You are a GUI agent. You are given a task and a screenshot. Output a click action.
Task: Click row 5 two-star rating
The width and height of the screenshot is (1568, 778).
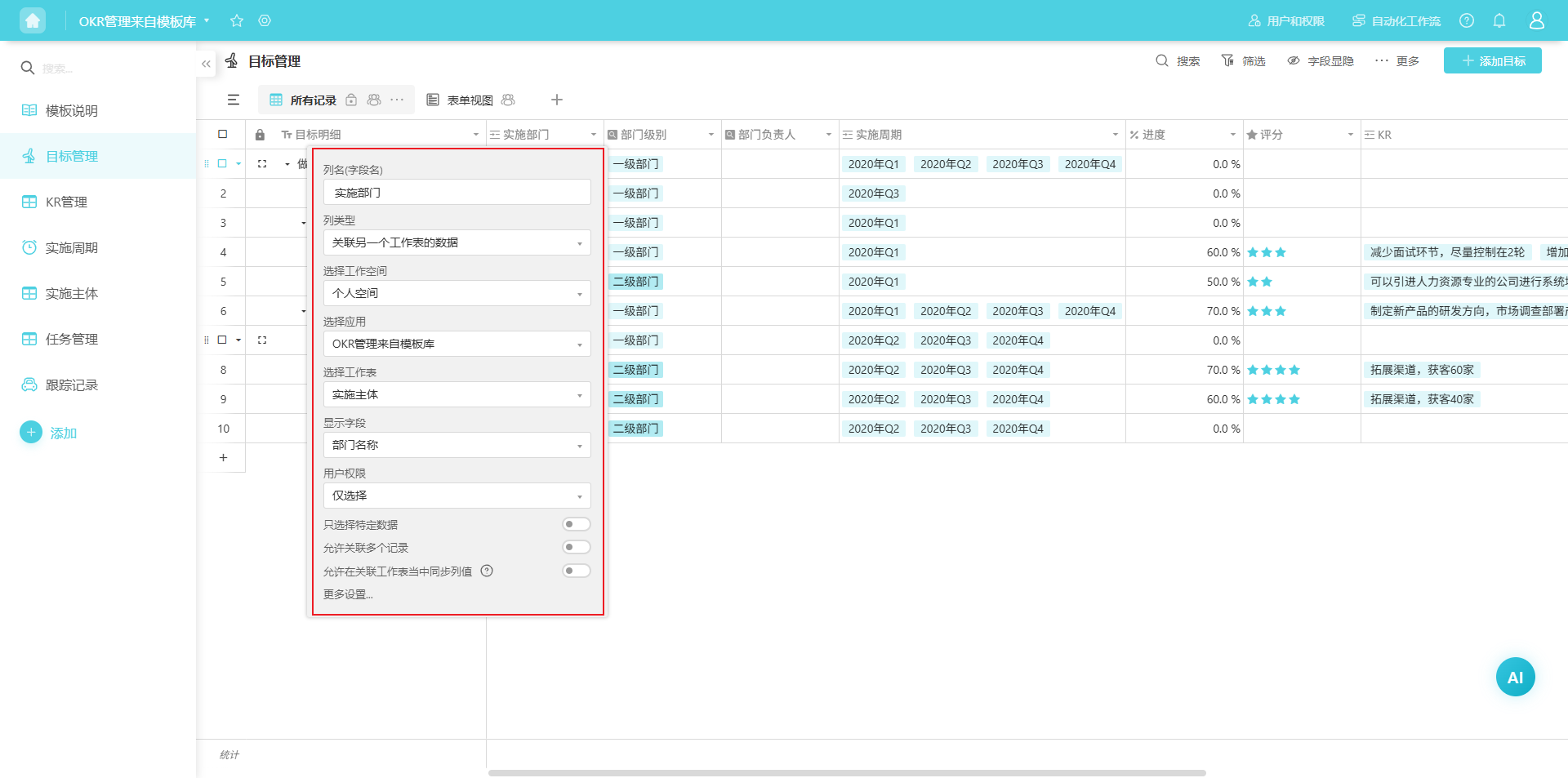[1260, 282]
